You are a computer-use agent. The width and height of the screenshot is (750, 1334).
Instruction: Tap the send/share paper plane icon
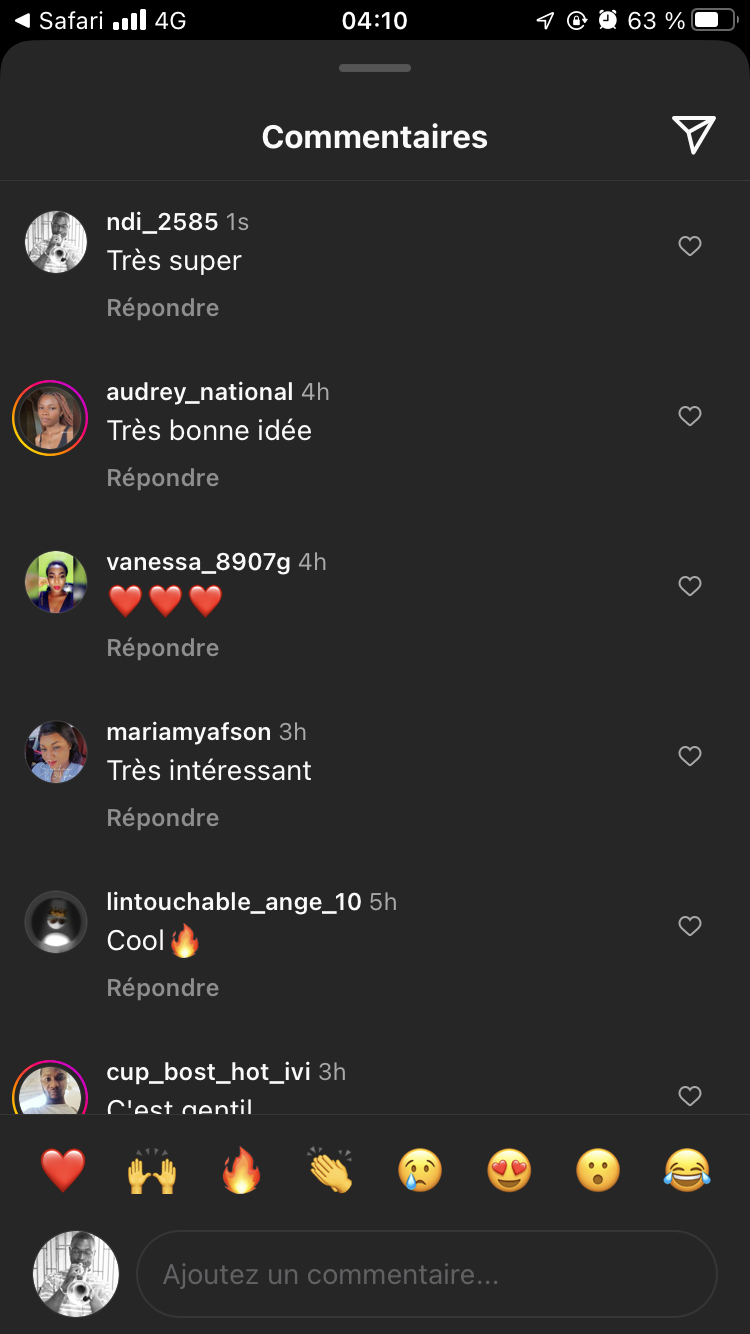(693, 135)
